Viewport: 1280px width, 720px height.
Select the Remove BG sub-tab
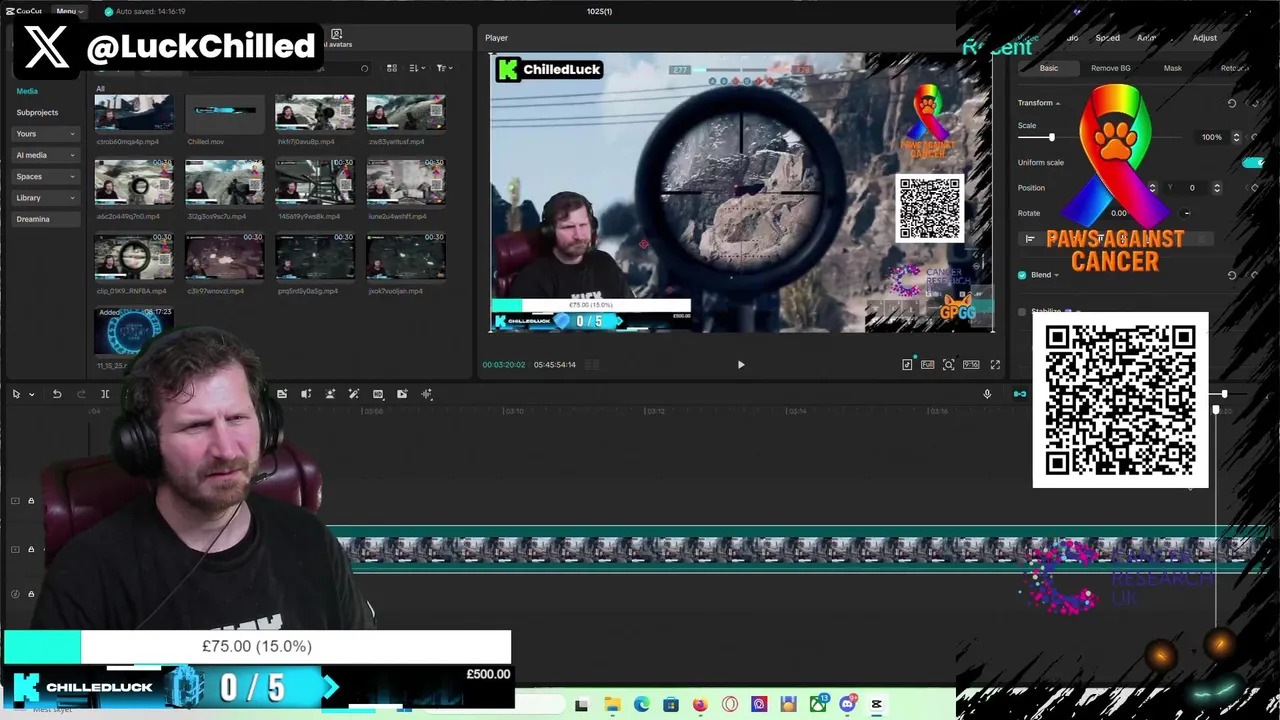pyautogui.click(x=1111, y=68)
